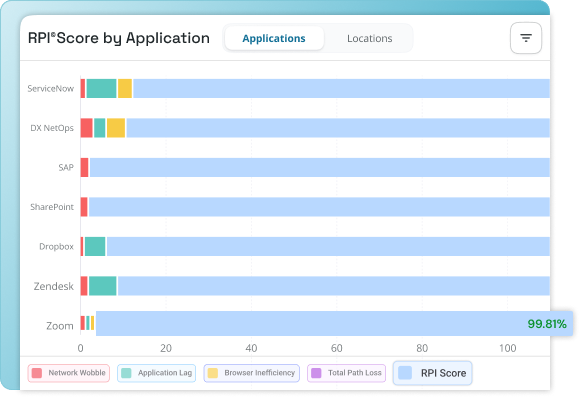Click the 99.81% value on Zoom bar

pos(547,324)
